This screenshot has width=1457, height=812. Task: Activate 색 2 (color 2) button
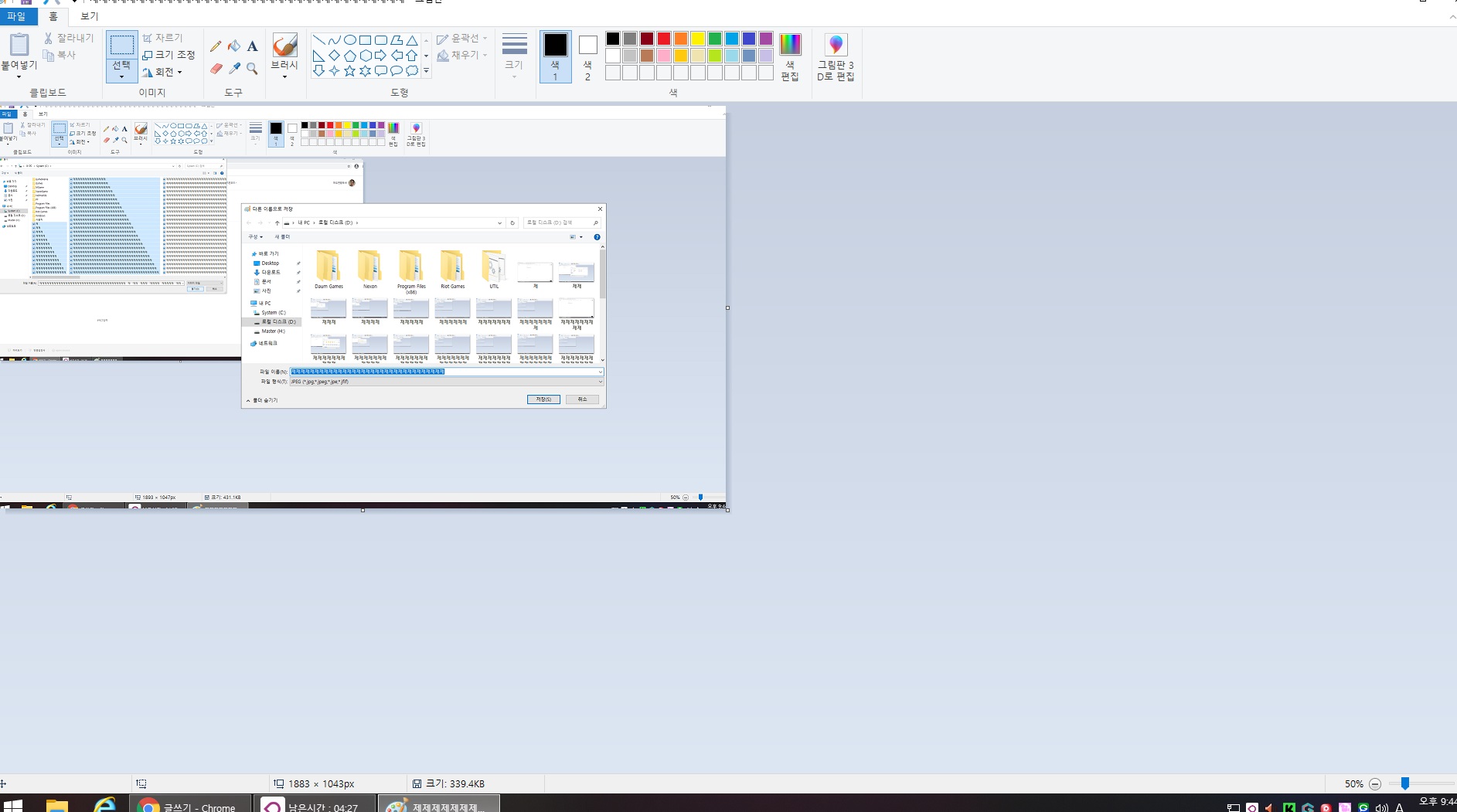click(587, 57)
